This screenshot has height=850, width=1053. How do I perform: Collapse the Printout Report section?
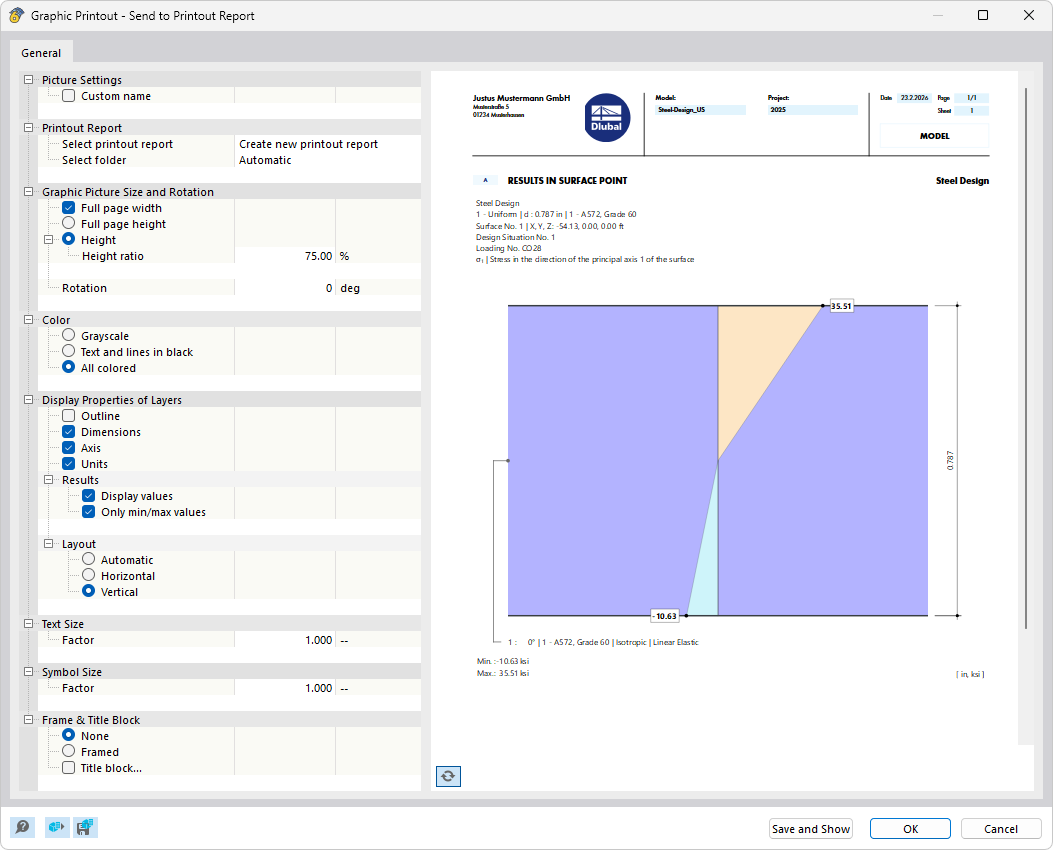pyautogui.click(x=28, y=128)
